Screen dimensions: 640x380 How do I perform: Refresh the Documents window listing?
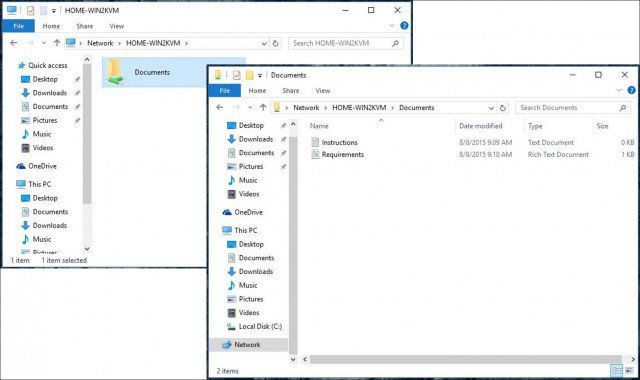503,108
